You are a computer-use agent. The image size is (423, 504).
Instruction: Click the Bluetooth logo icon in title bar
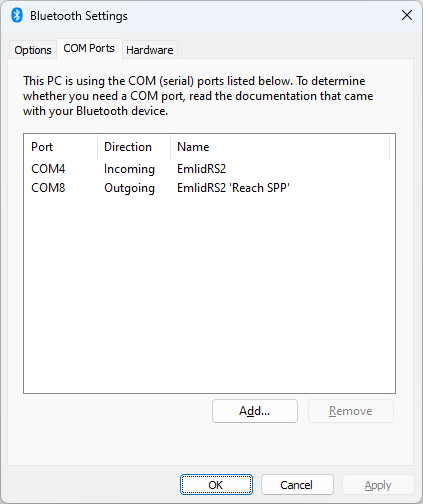[x=17, y=15]
